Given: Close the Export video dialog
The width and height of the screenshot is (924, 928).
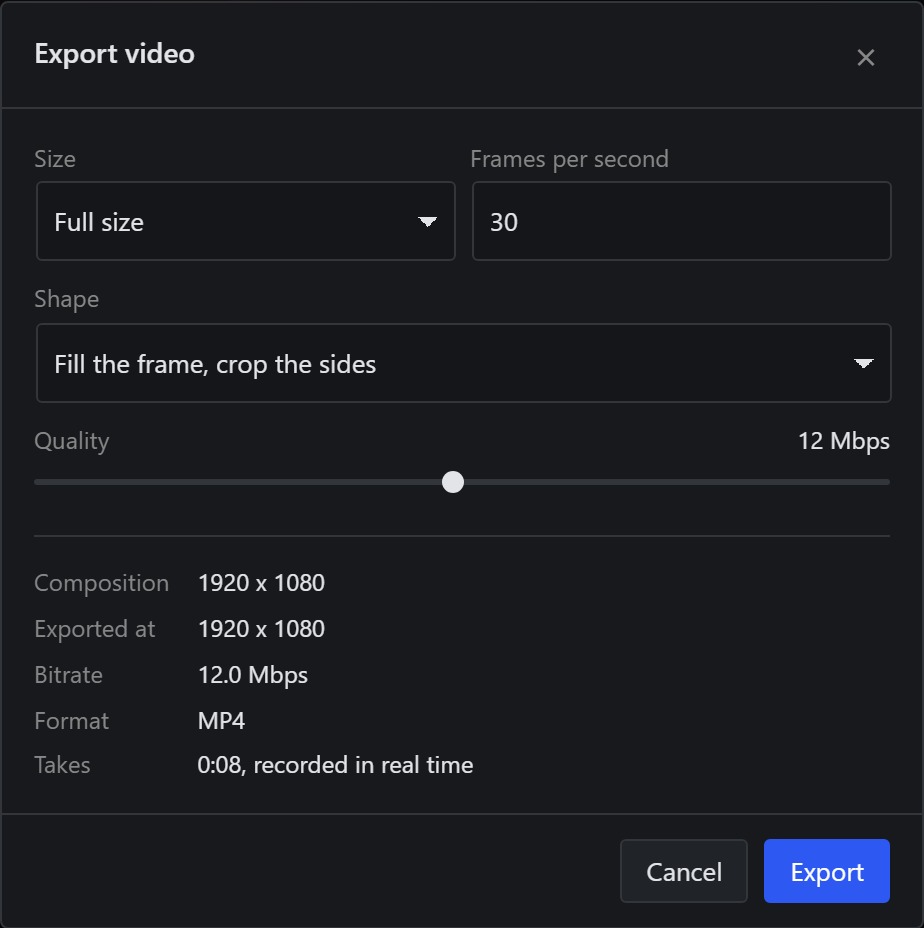Looking at the screenshot, I should 865,57.
